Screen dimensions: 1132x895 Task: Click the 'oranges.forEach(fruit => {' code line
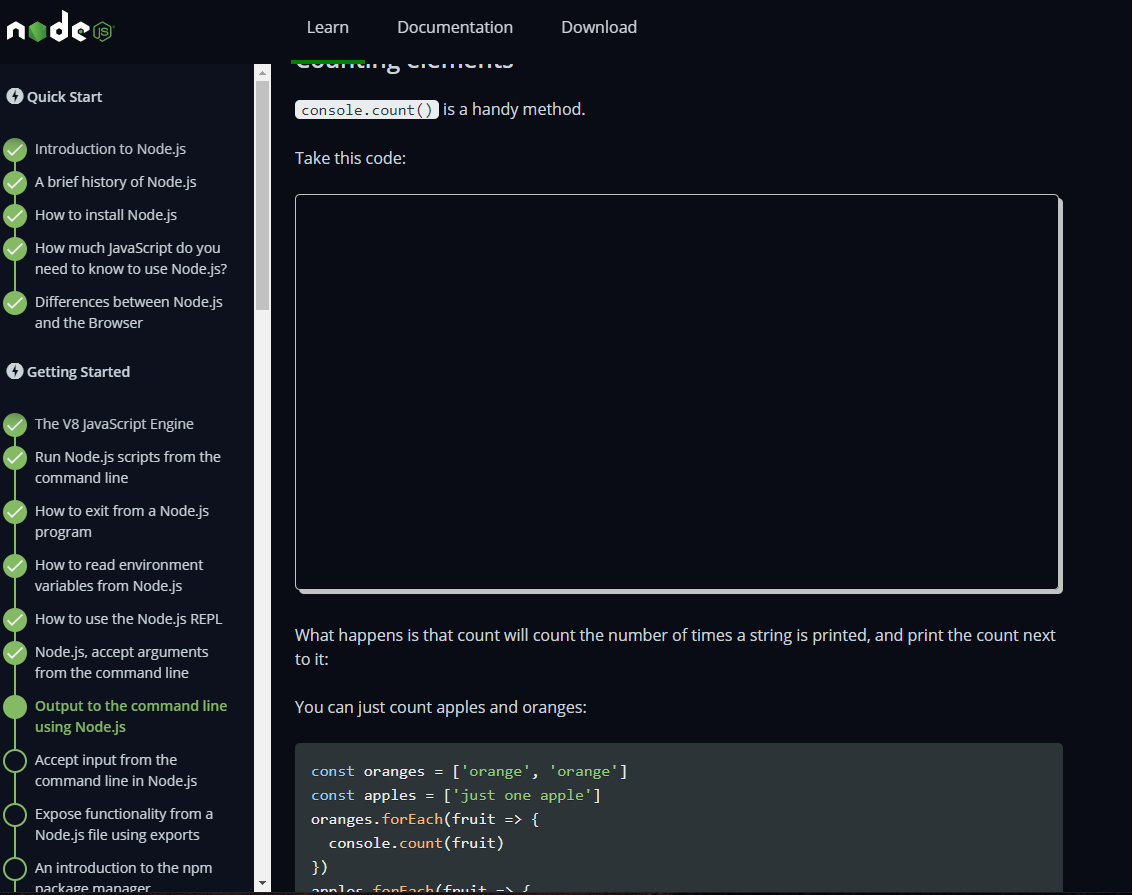tap(425, 819)
